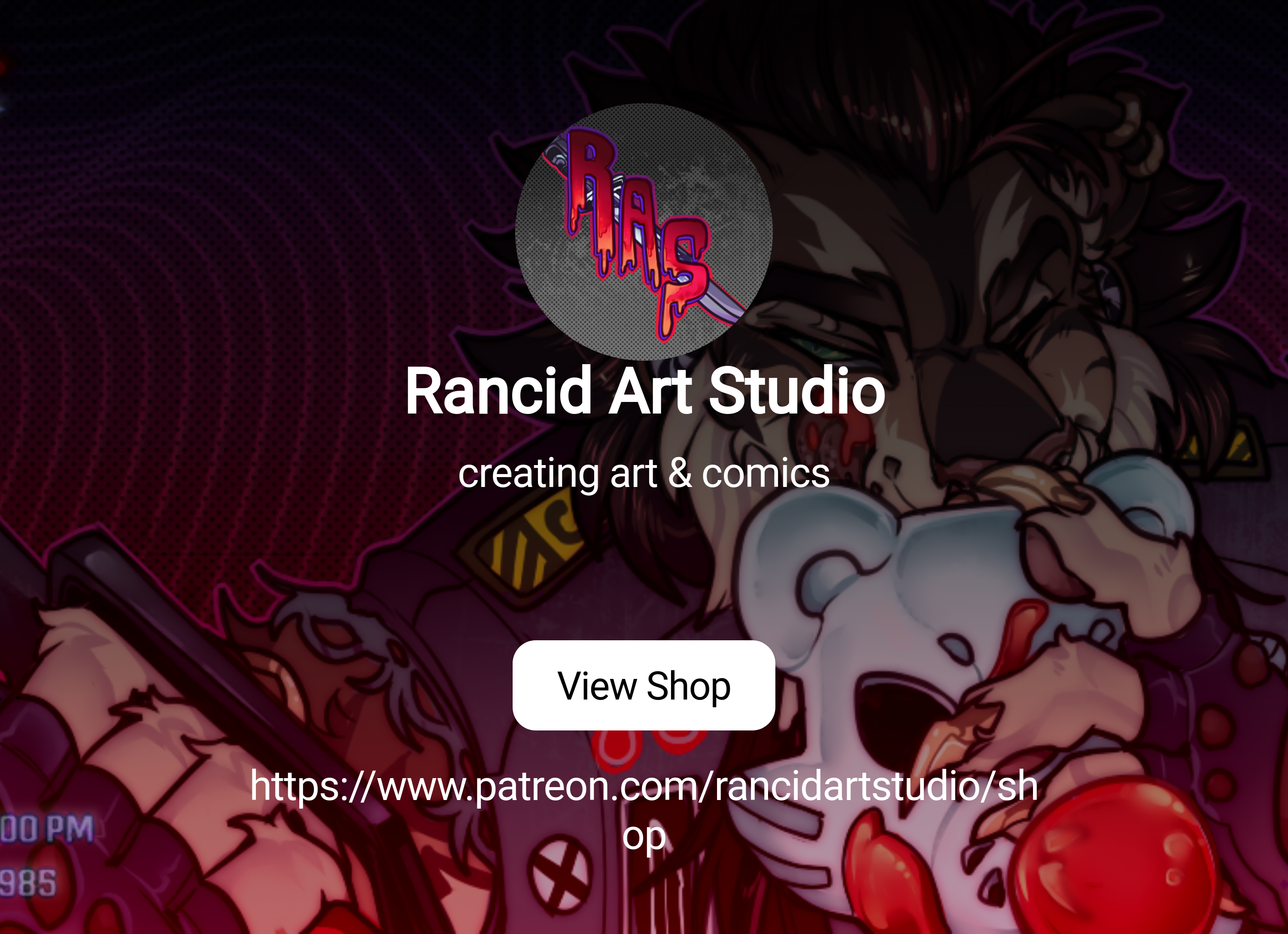Image resolution: width=1288 pixels, height=934 pixels.
Task: Click the View Shop button
Action: pyautogui.click(x=644, y=685)
